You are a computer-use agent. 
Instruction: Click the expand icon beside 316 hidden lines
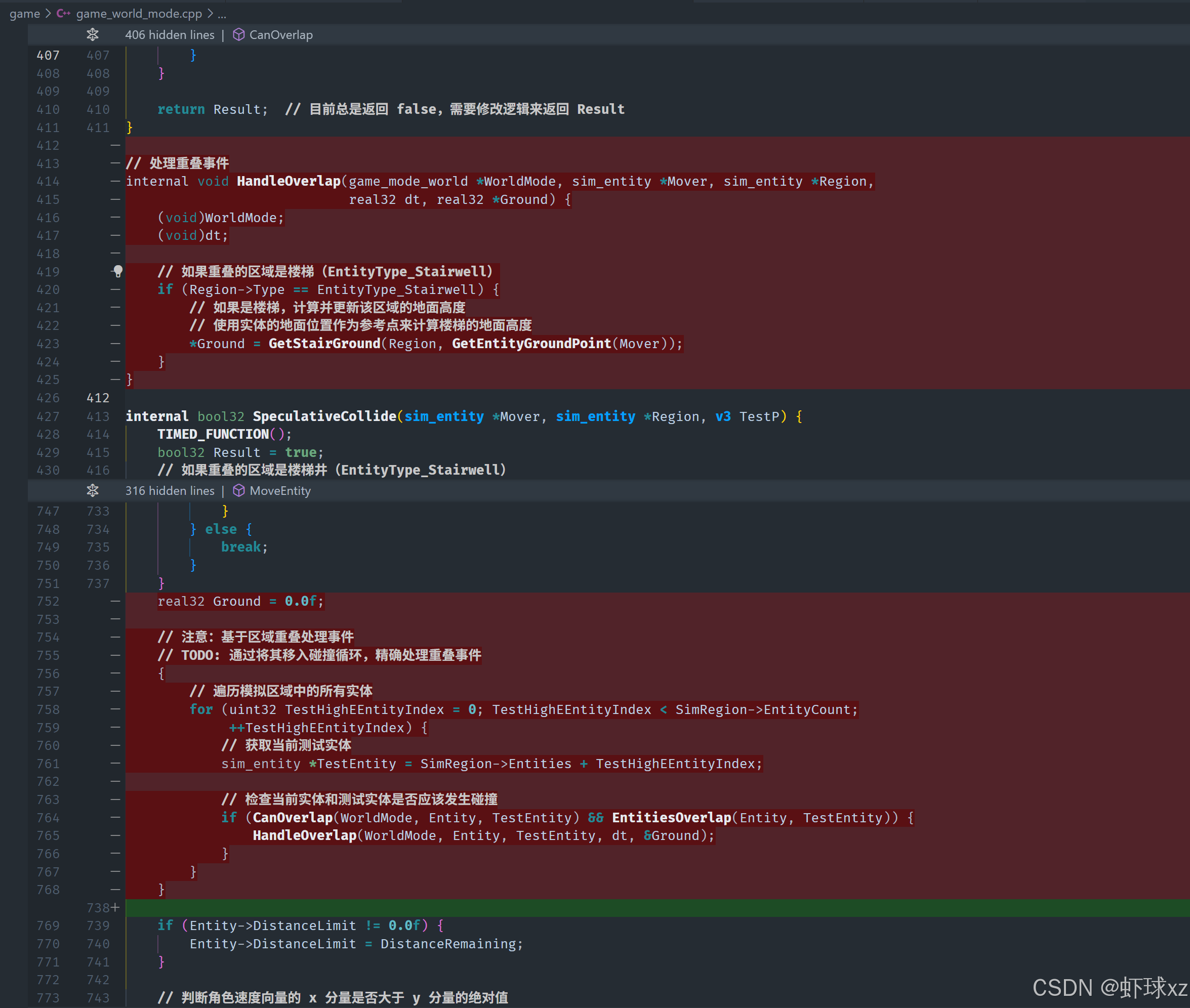pos(93,491)
